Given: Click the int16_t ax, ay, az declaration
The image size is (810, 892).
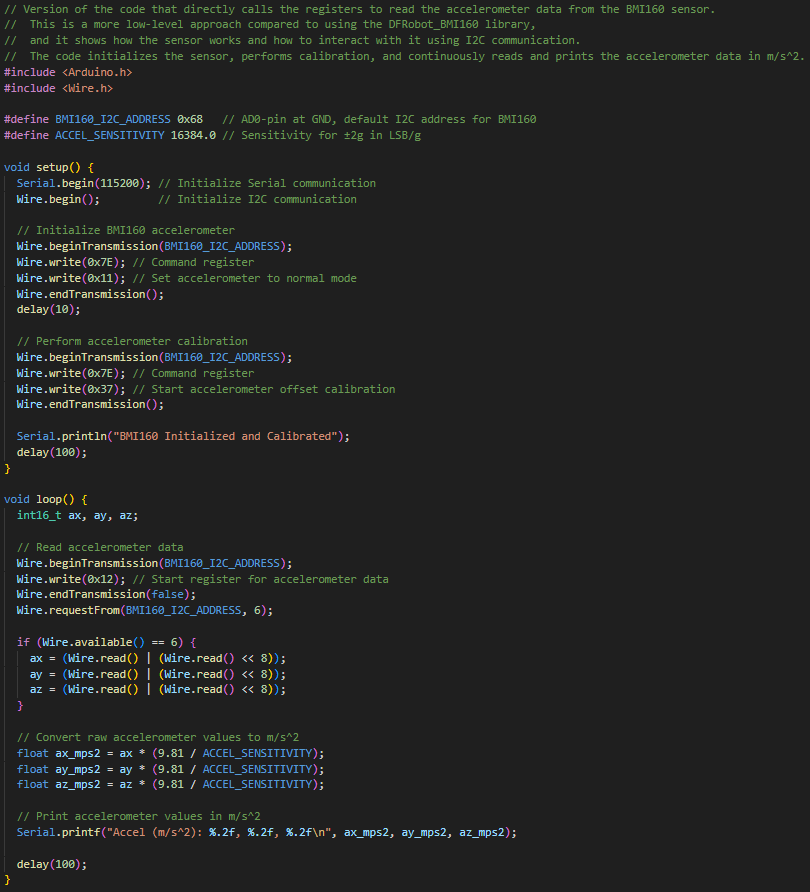Looking at the screenshot, I should (x=77, y=515).
